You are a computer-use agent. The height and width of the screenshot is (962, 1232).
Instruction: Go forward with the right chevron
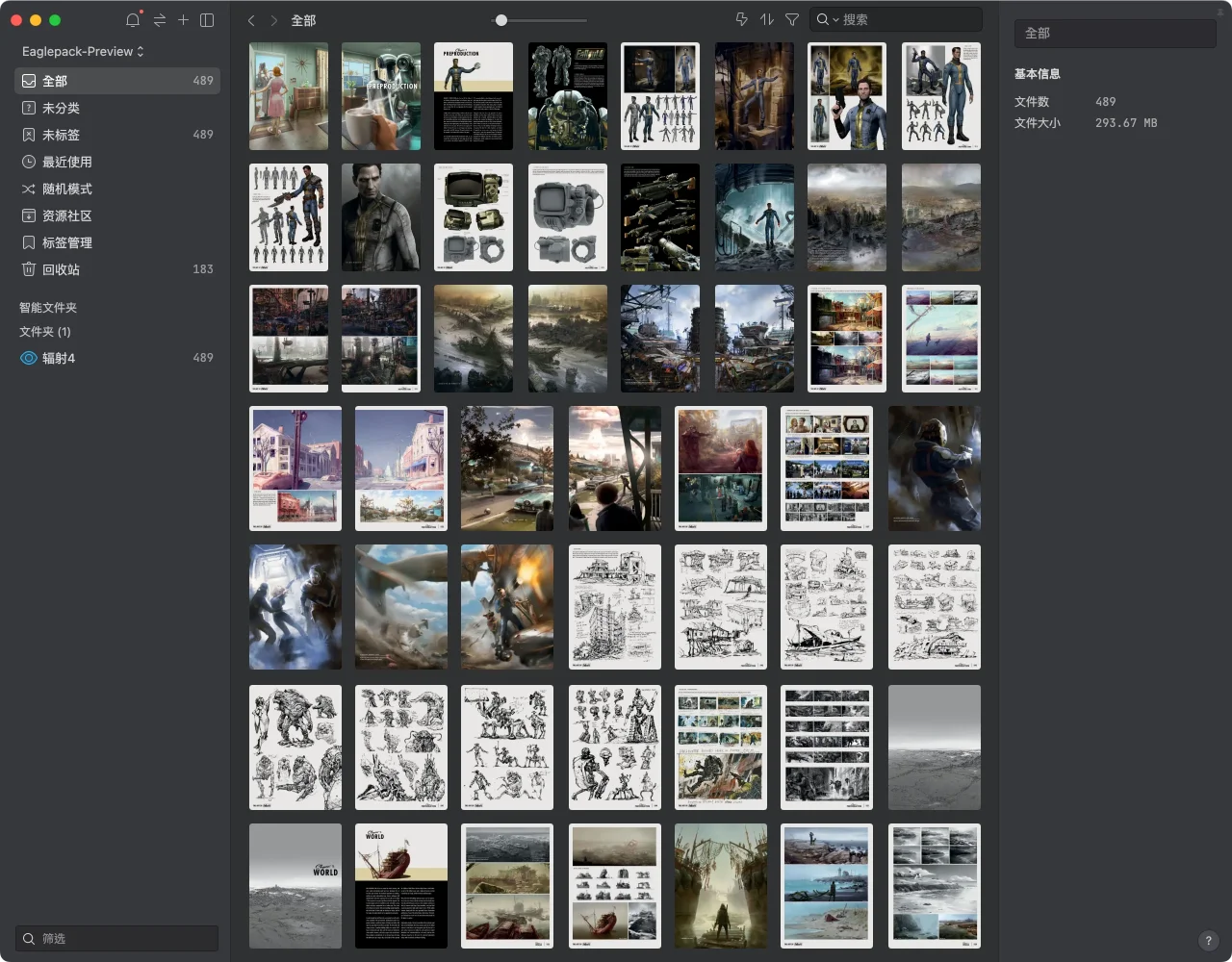274,19
